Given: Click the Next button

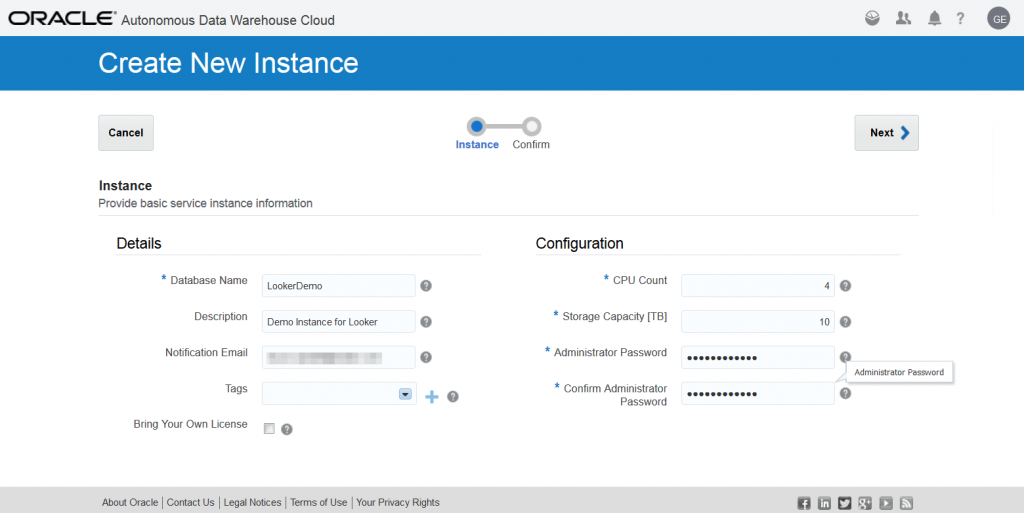Looking at the screenshot, I should pyautogui.click(x=886, y=133).
